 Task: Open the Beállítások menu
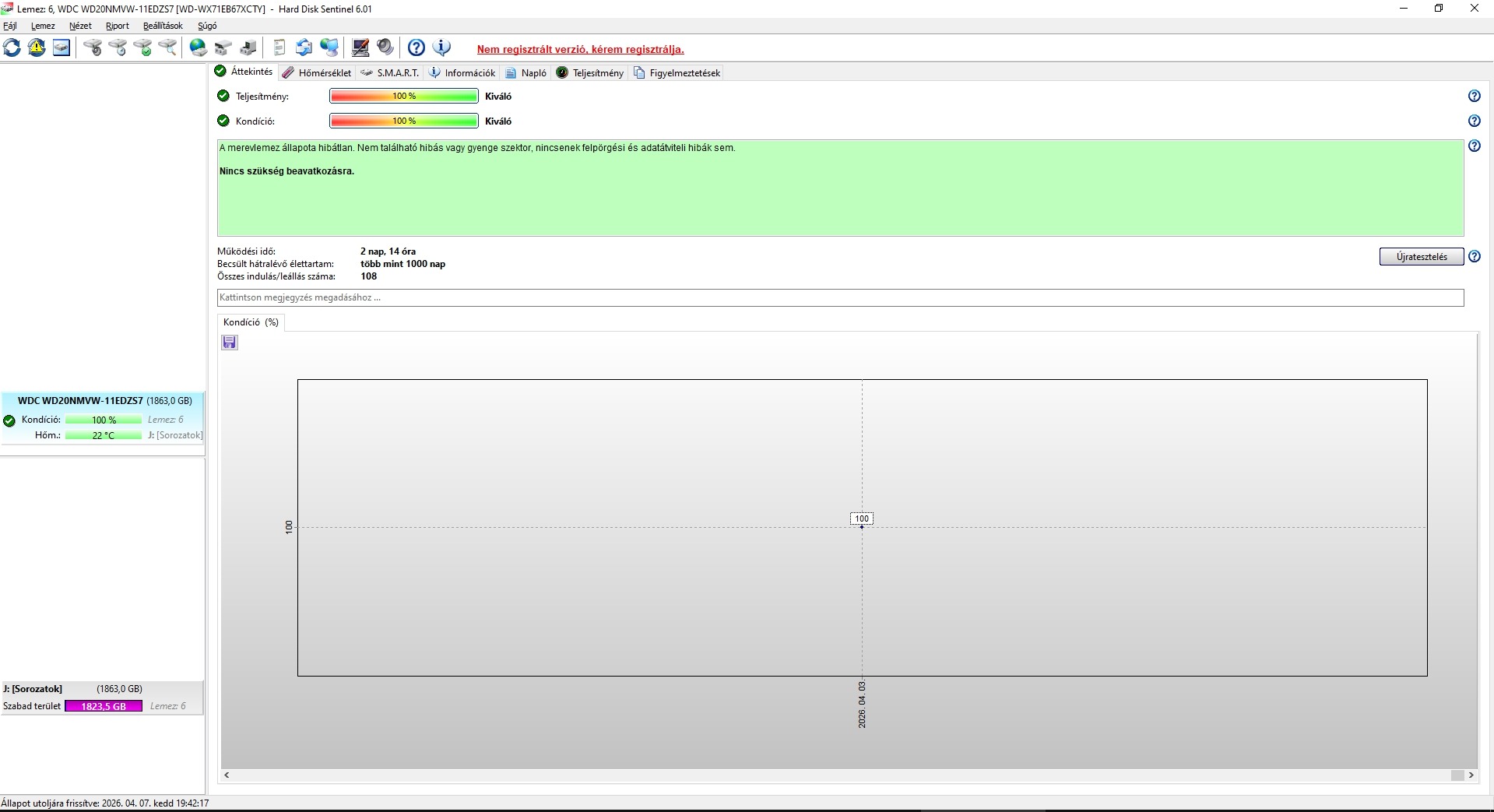pos(163,26)
